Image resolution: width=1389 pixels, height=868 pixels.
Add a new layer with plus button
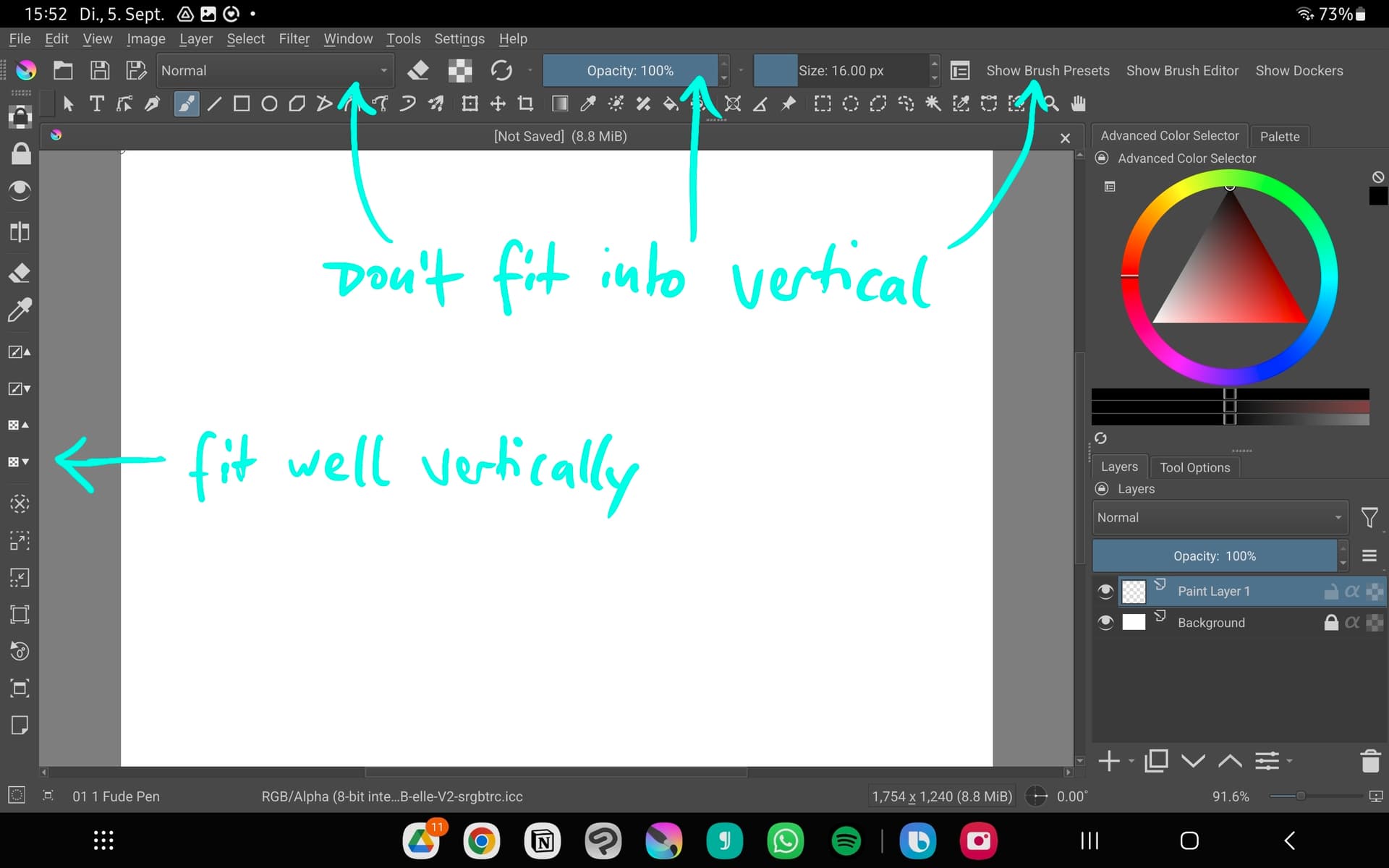coord(1108,761)
